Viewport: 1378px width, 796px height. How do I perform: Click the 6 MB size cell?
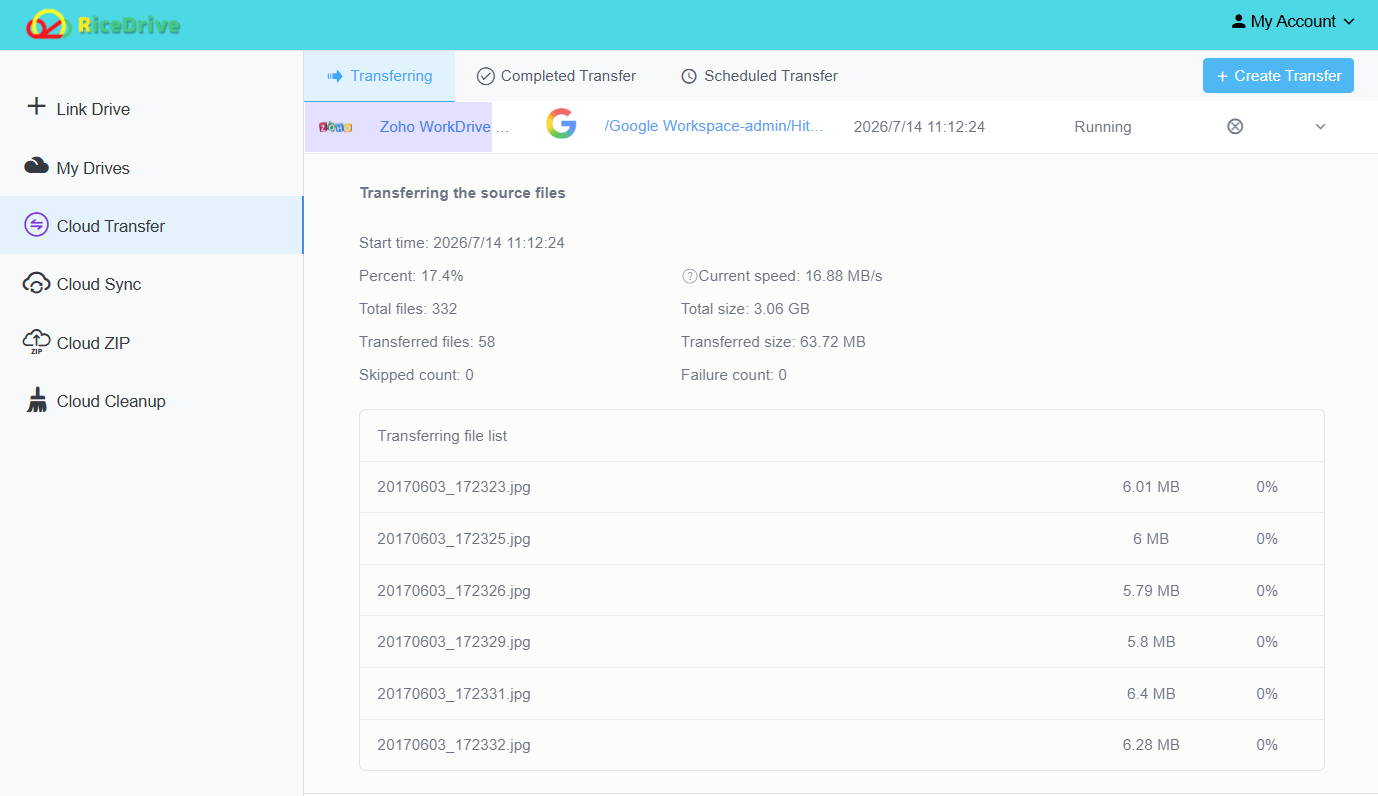pyautogui.click(x=1151, y=539)
